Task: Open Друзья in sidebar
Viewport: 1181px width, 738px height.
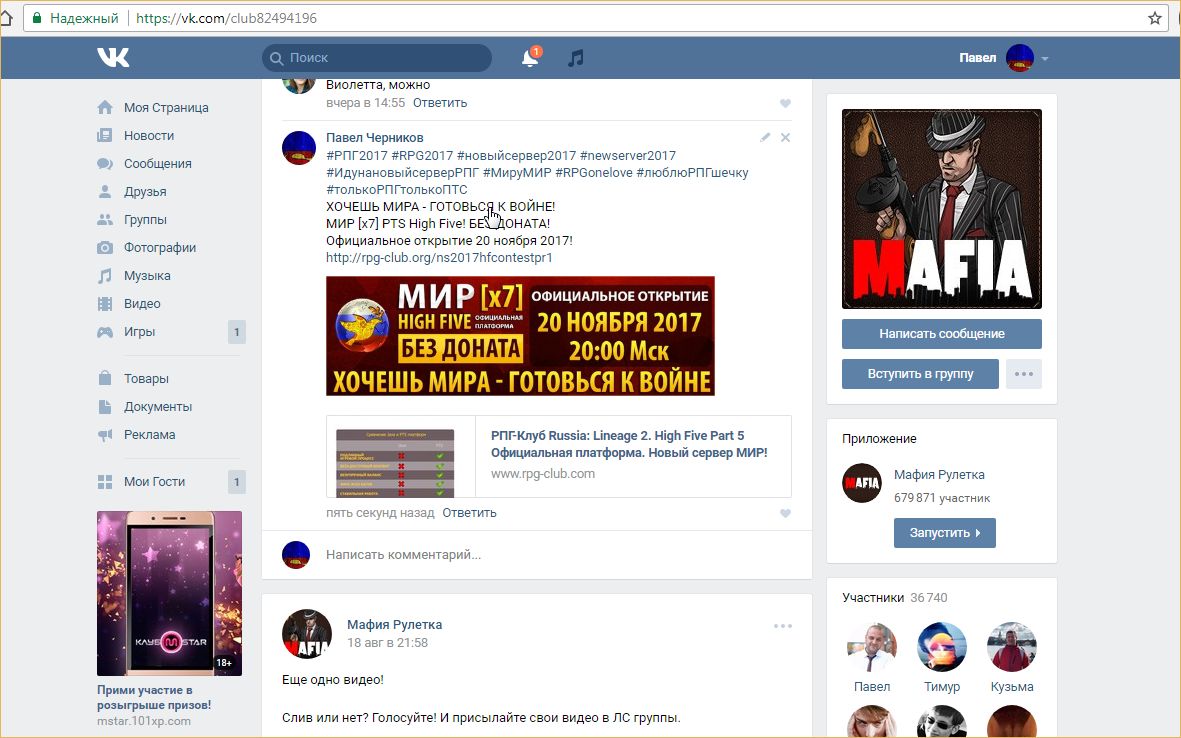Action: 145,191
